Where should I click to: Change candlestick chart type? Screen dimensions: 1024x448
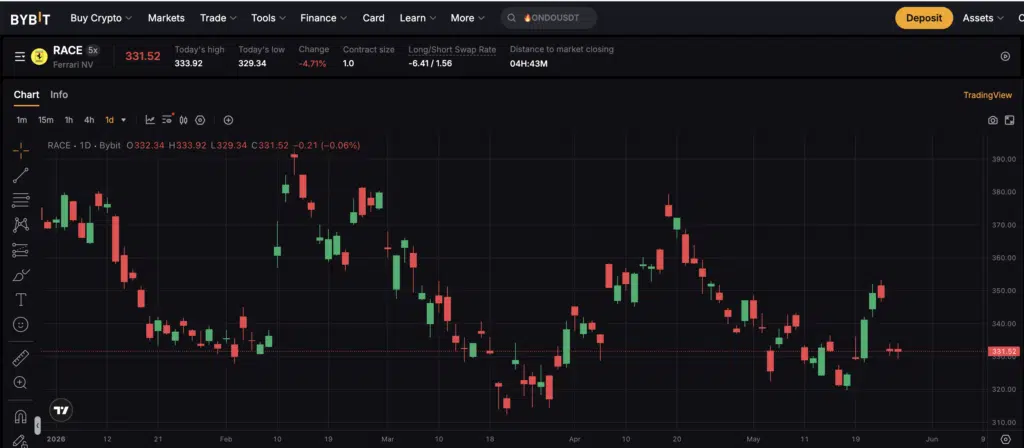tap(184, 120)
